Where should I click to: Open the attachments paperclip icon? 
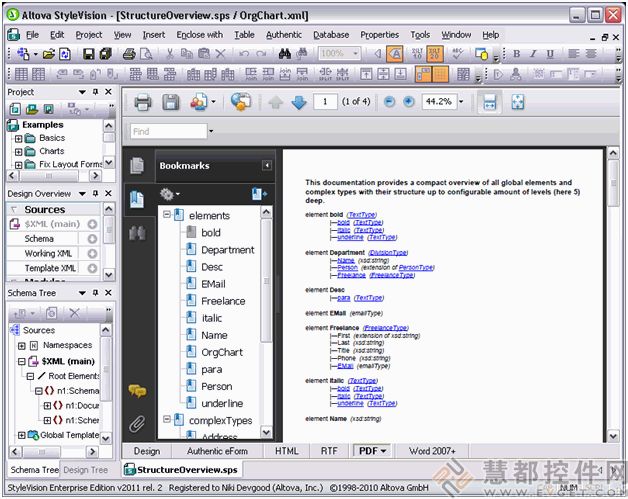pos(137,422)
